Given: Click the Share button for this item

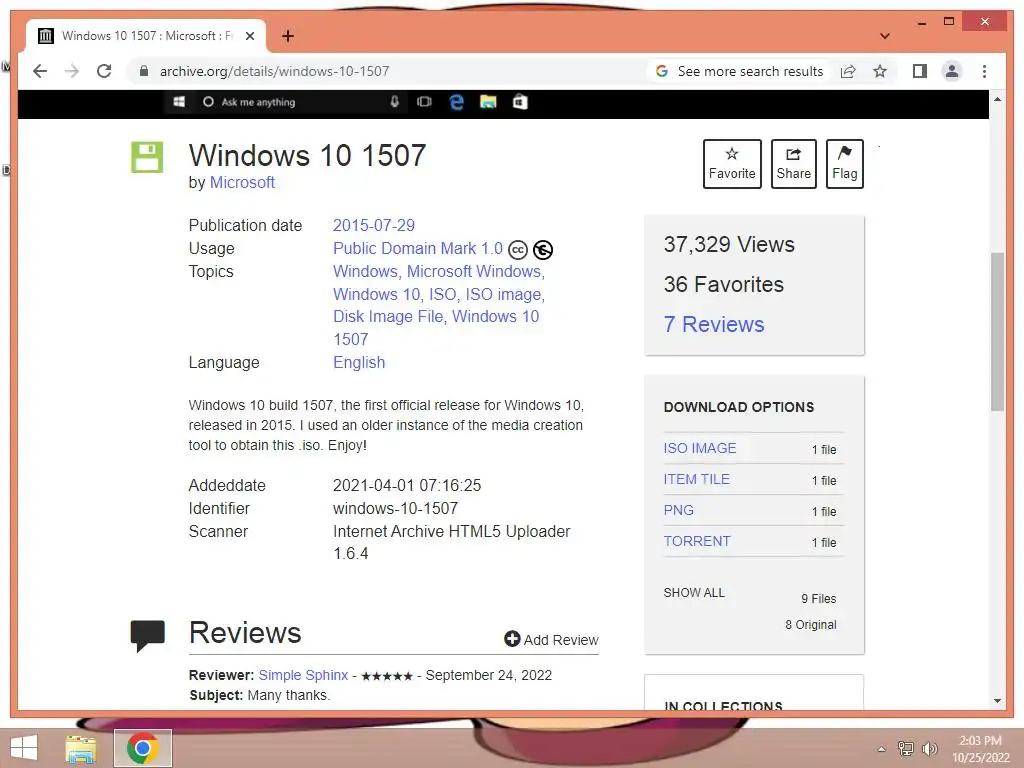Looking at the screenshot, I should [x=793, y=164].
